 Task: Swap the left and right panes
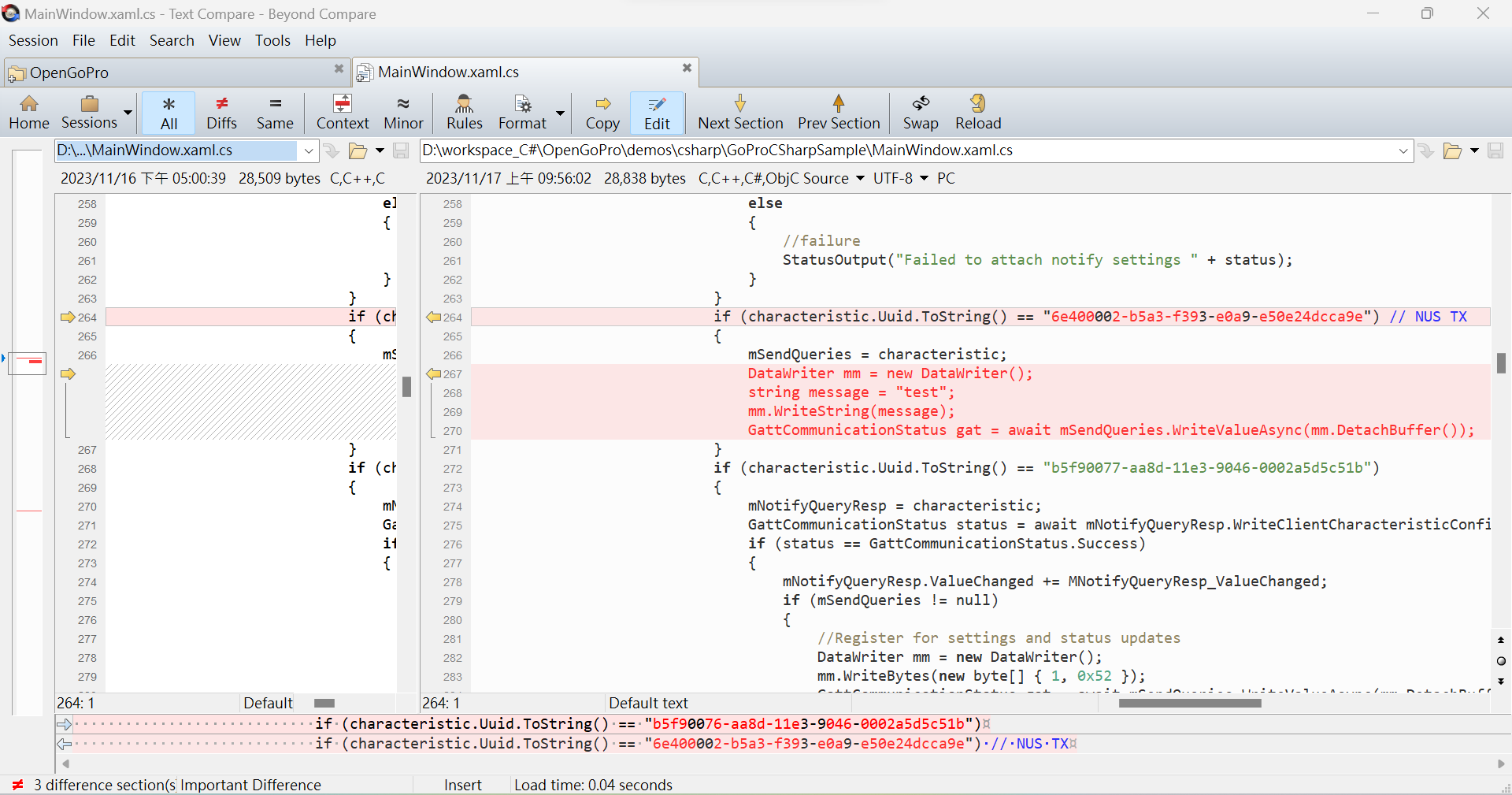921,112
